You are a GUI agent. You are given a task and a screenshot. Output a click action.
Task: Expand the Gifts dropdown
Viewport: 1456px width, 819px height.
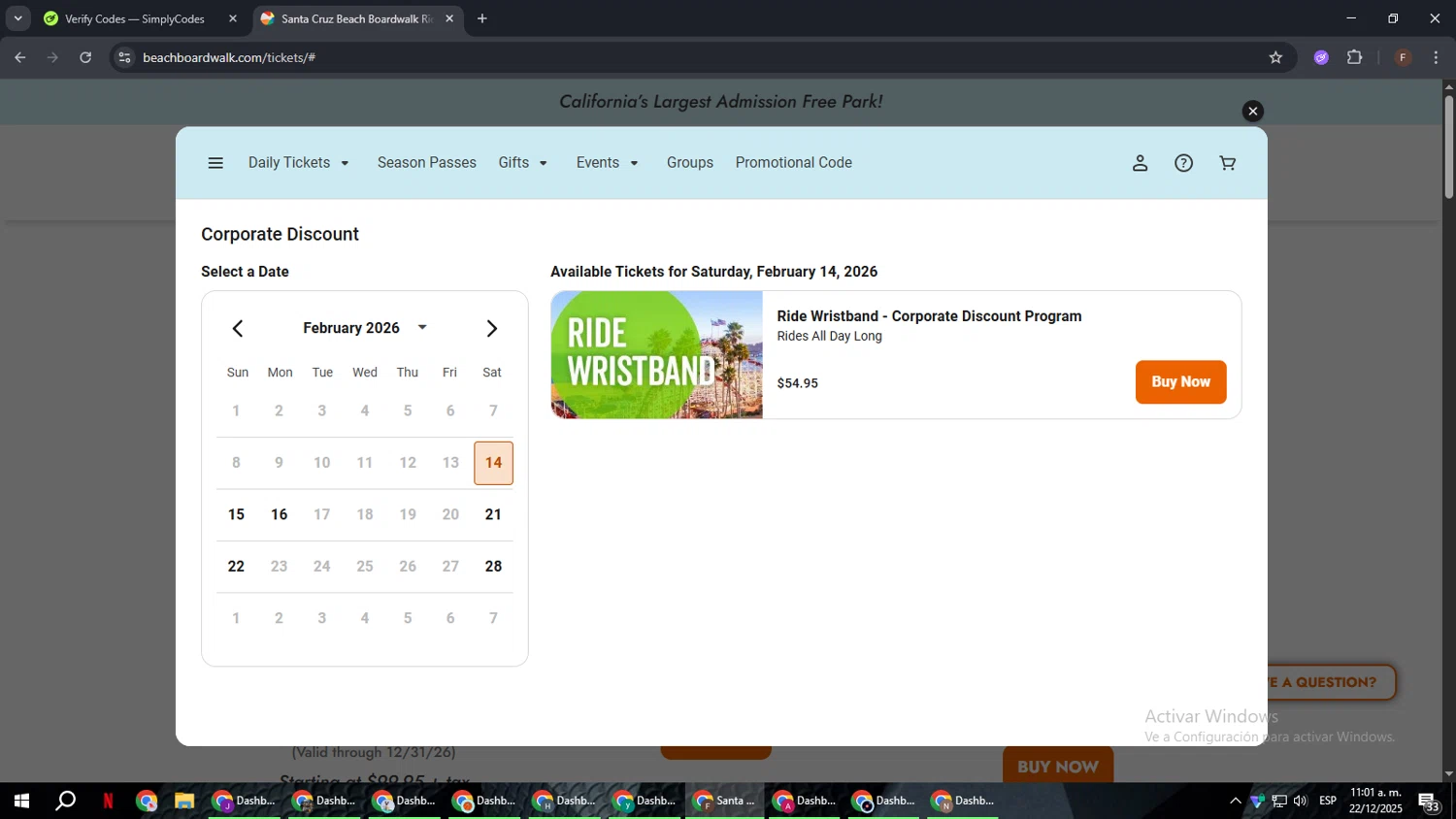tap(523, 163)
